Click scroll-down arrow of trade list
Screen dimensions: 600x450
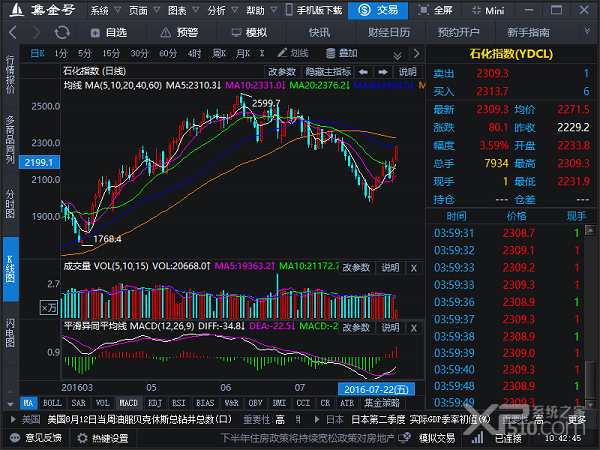coord(590,404)
